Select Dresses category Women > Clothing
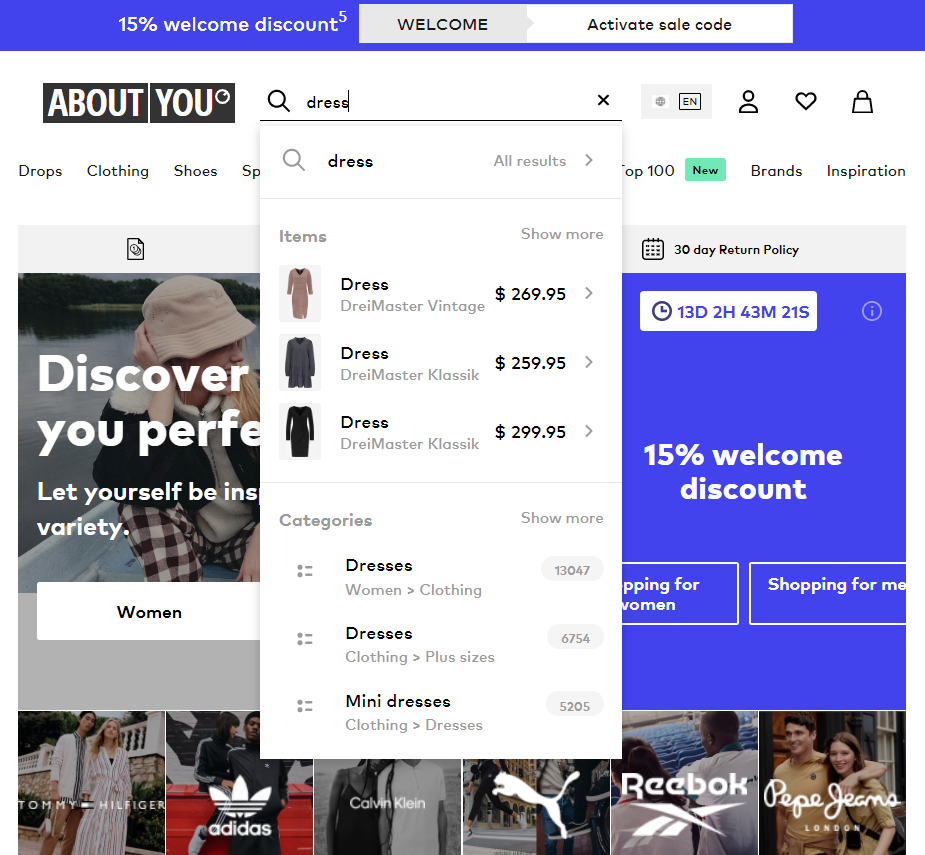This screenshot has width=925, height=855. click(441, 577)
